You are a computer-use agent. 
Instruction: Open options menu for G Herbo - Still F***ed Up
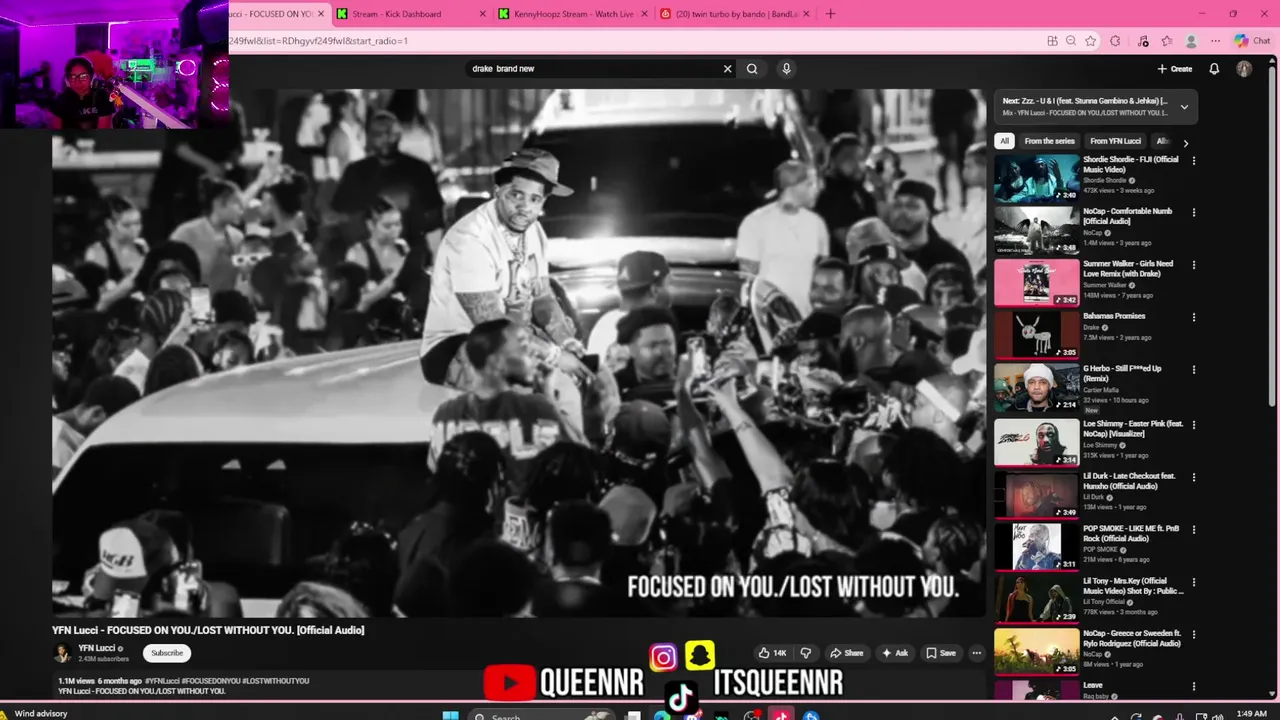point(1193,371)
